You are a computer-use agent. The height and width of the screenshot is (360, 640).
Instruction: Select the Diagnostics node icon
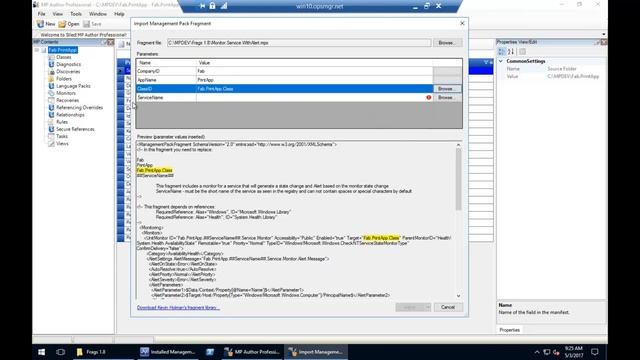click(x=51, y=64)
